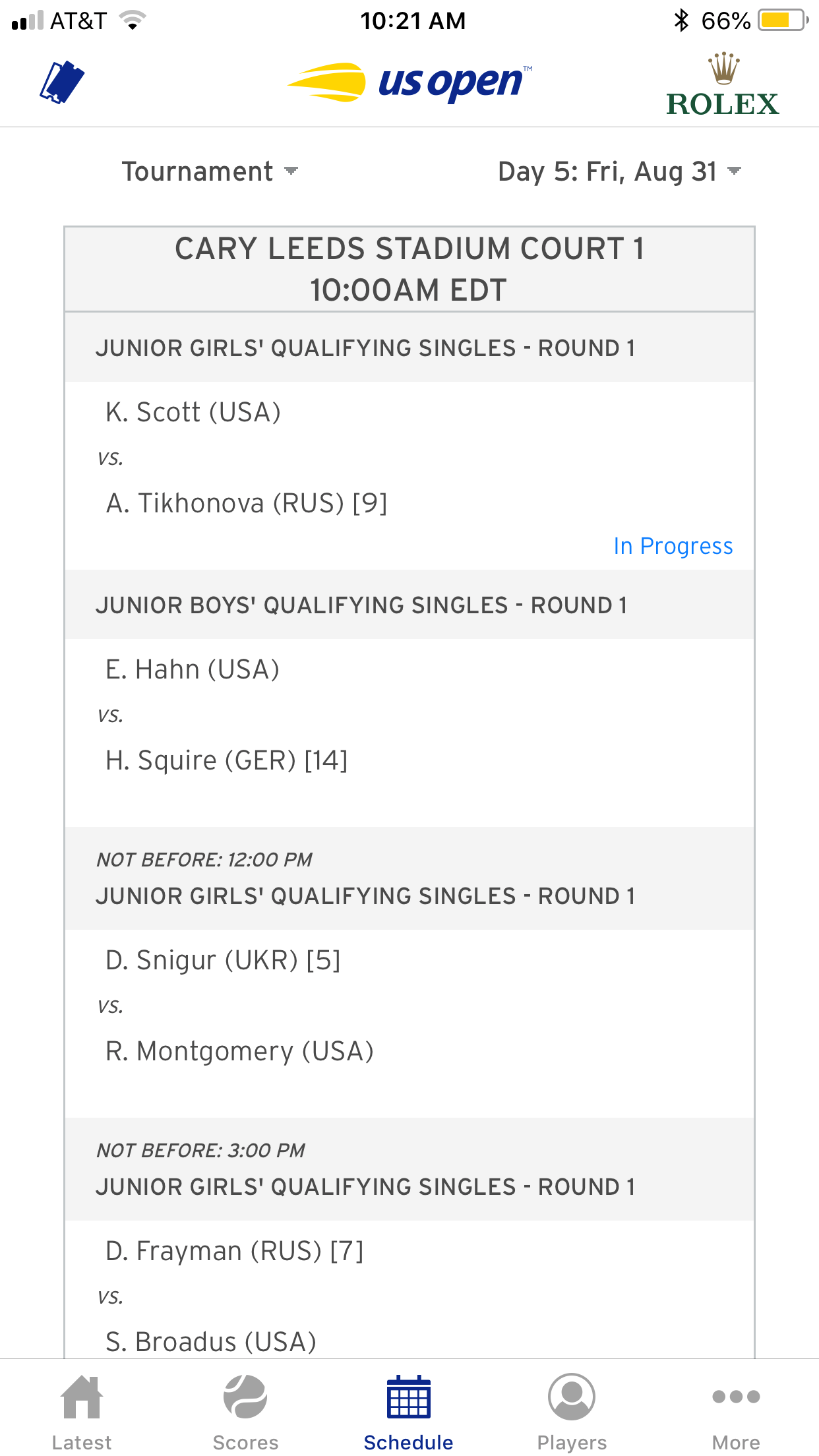Image resolution: width=819 pixels, height=1456 pixels.
Task: Tap R. Montgomery (USA) player row
Action: 239,1051
